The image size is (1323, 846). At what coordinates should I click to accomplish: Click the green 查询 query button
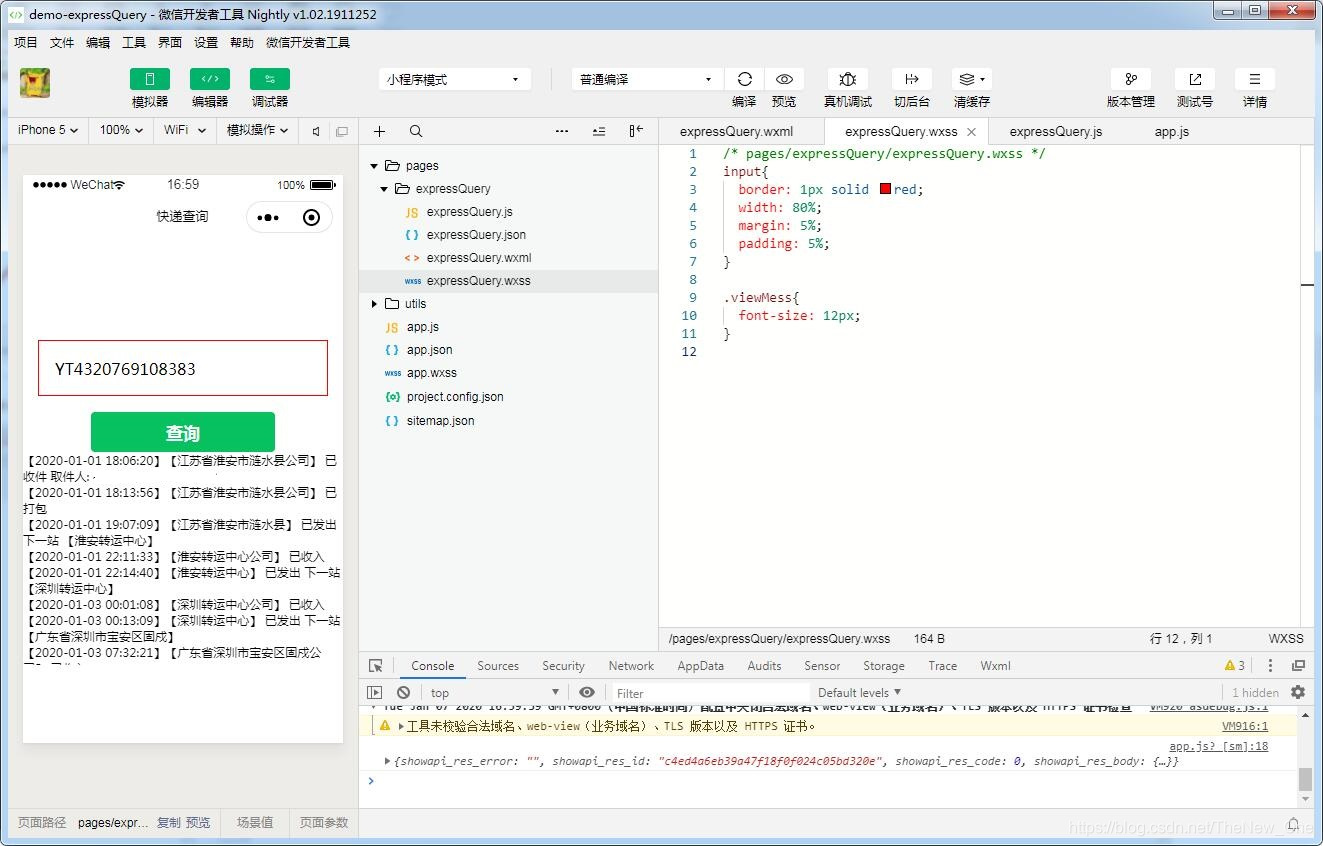[183, 432]
